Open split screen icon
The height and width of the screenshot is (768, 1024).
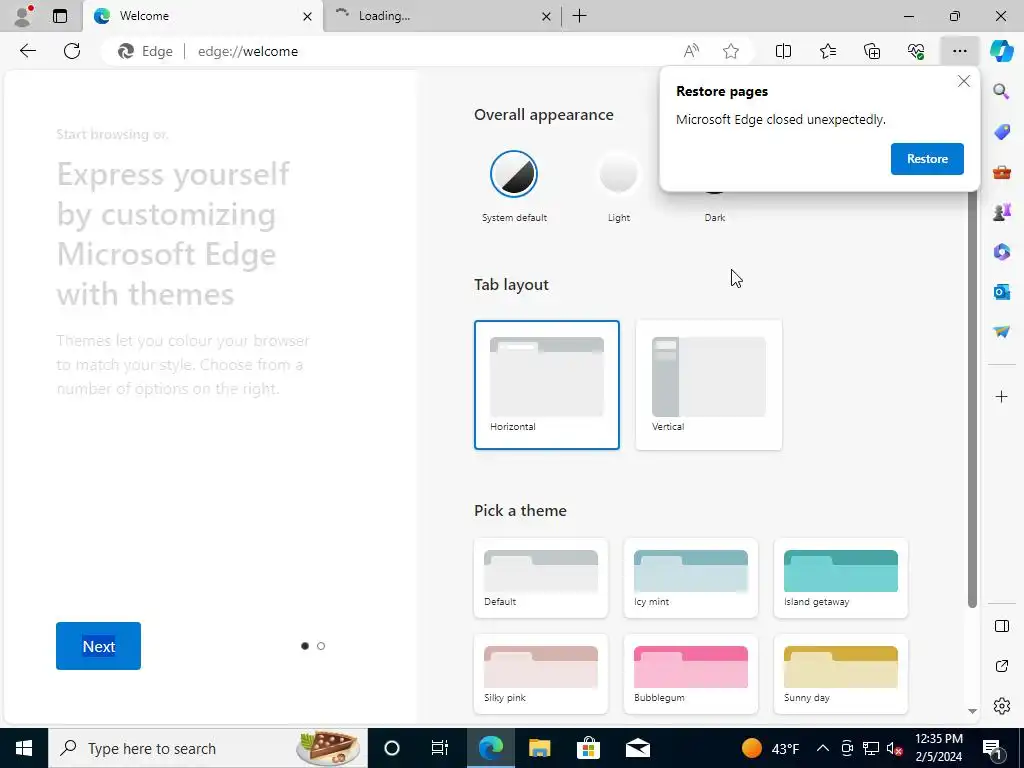783,51
